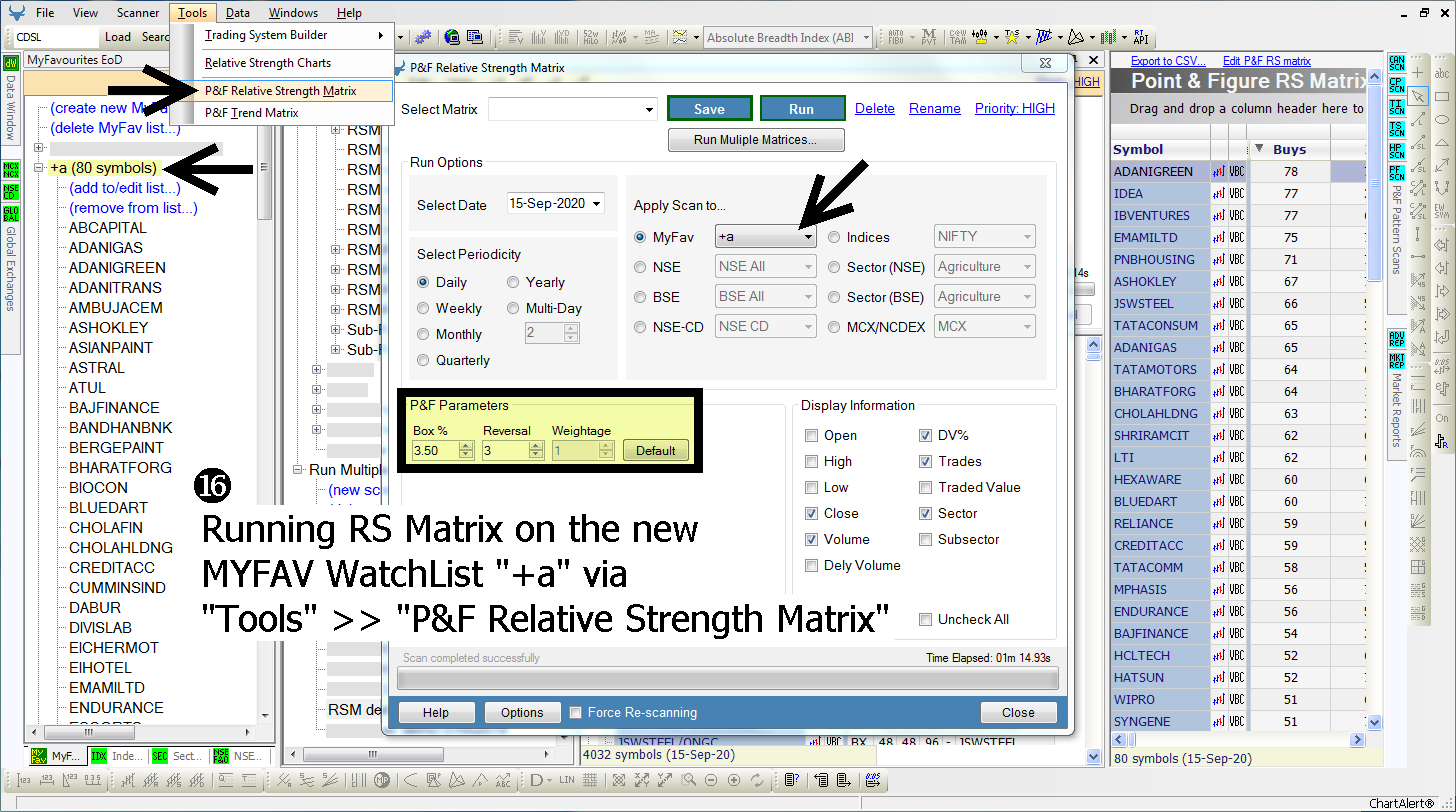Screen dimensions: 1456x812
Task: Click the VBC icon in IDEA row
Action: pyautogui.click(x=1237, y=193)
